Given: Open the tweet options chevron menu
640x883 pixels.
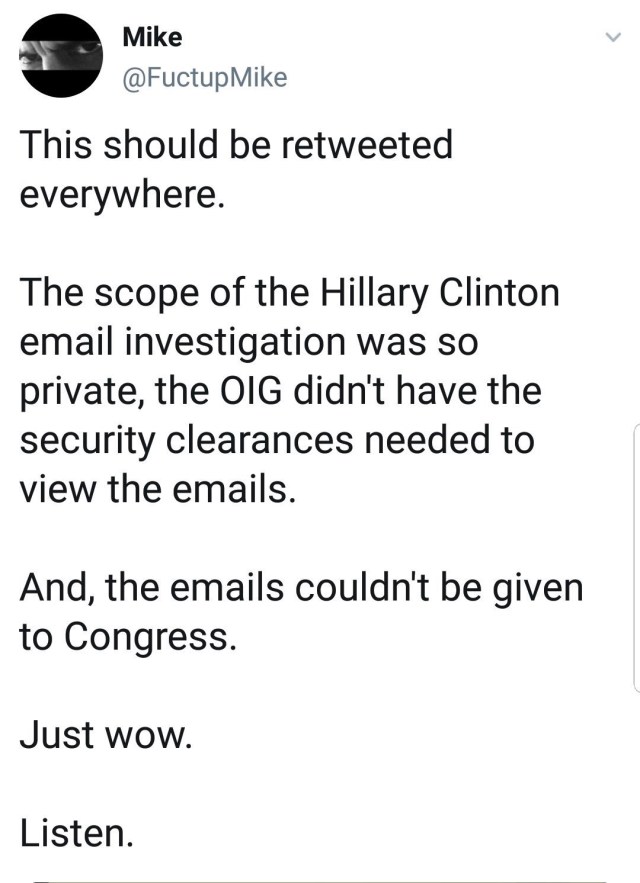Looking at the screenshot, I should [613, 39].
